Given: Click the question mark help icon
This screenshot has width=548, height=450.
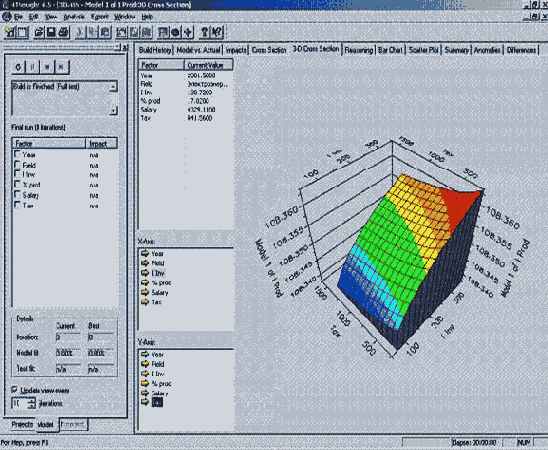Looking at the screenshot, I should [x=205, y=32].
